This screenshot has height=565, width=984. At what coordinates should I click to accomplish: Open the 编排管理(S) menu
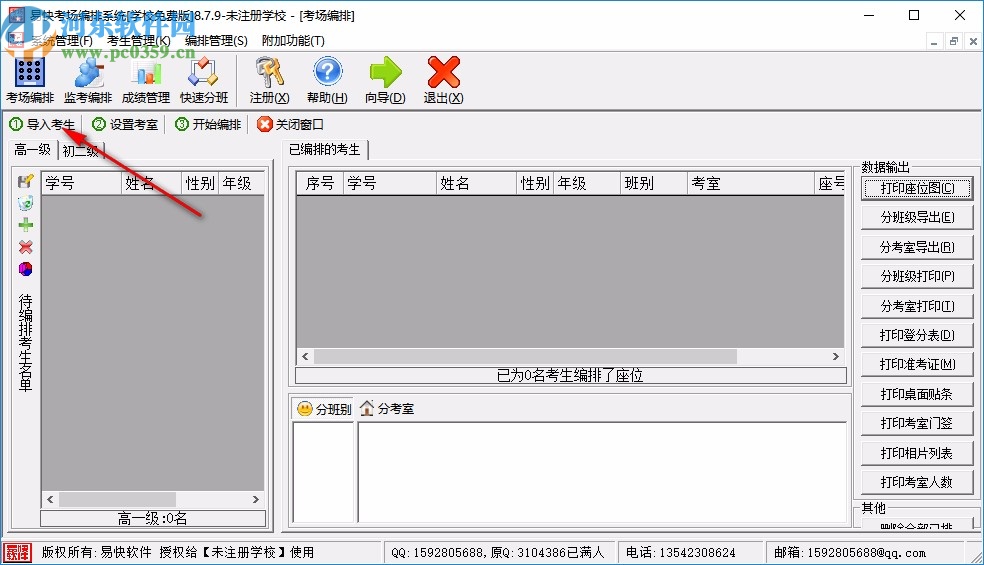[x=216, y=41]
